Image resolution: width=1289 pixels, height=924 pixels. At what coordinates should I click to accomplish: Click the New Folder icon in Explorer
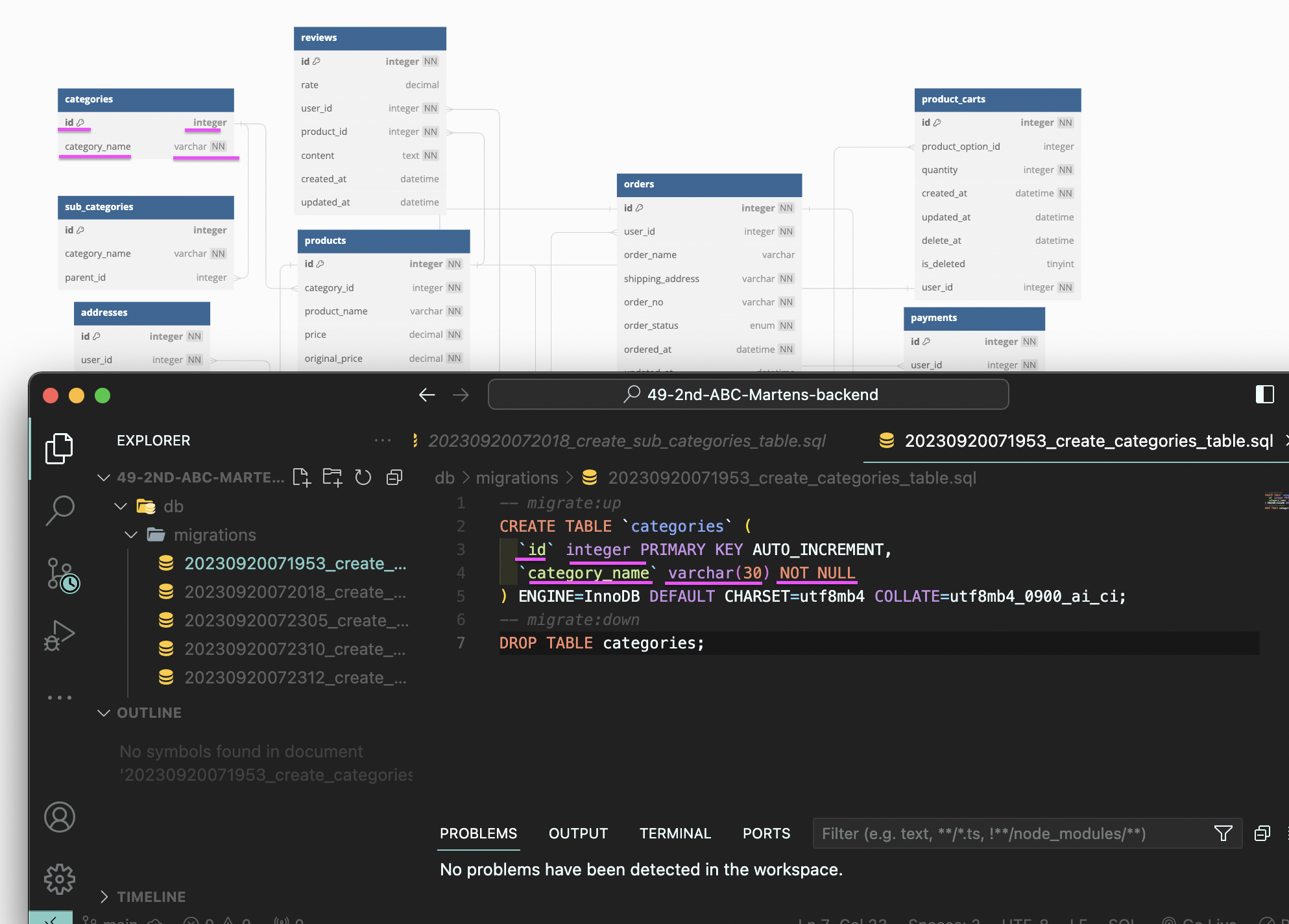point(332,478)
